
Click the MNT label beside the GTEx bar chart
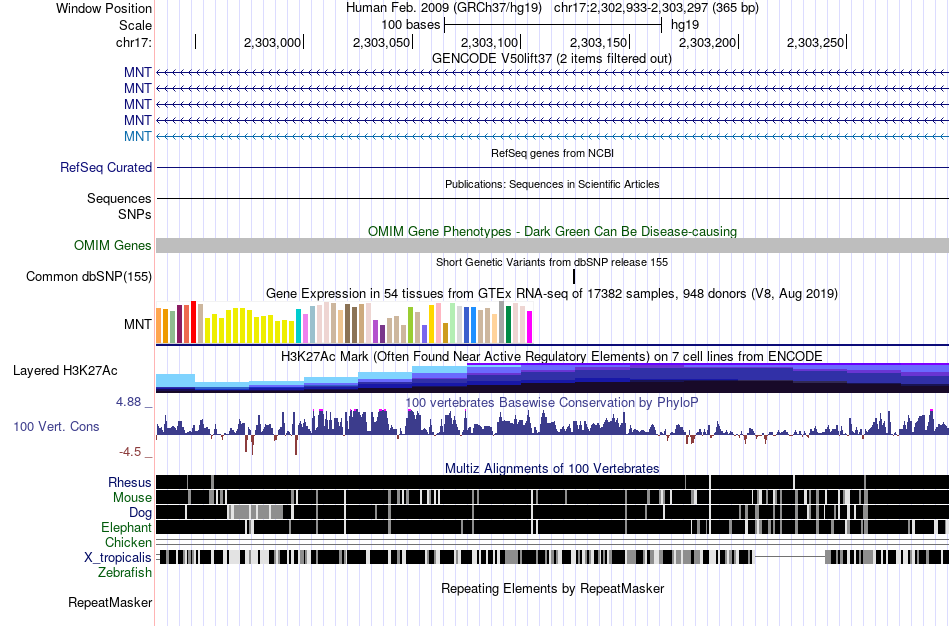pyautogui.click(x=138, y=324)
